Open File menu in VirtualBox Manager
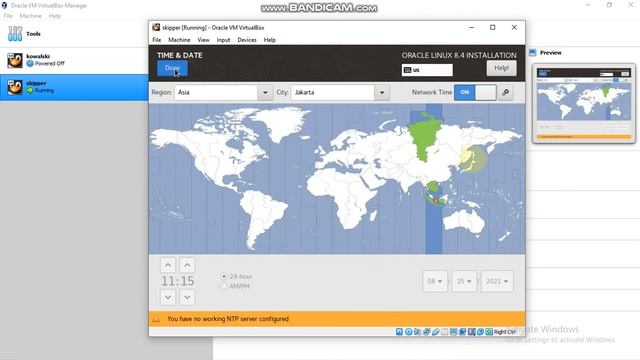Image resolution: width=640 pixels, height=360 pixels. tap(8, 16)
